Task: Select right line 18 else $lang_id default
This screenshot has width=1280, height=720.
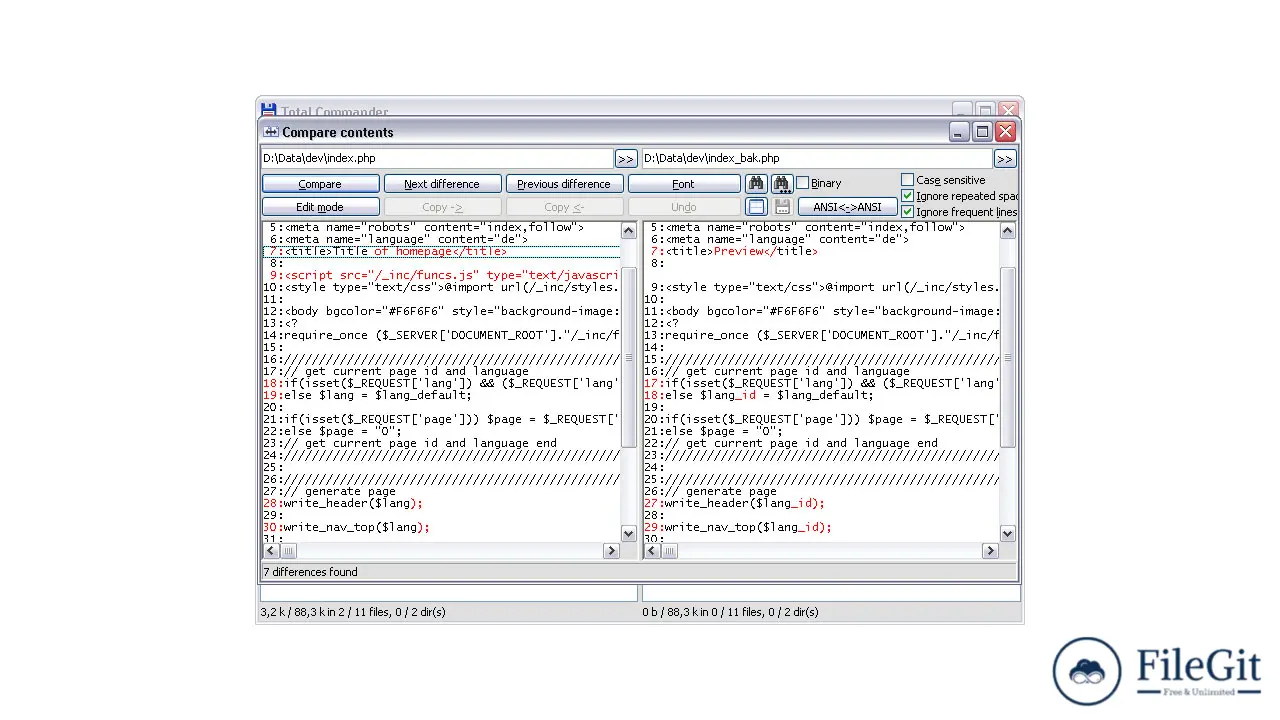Action: click(820, 395)
